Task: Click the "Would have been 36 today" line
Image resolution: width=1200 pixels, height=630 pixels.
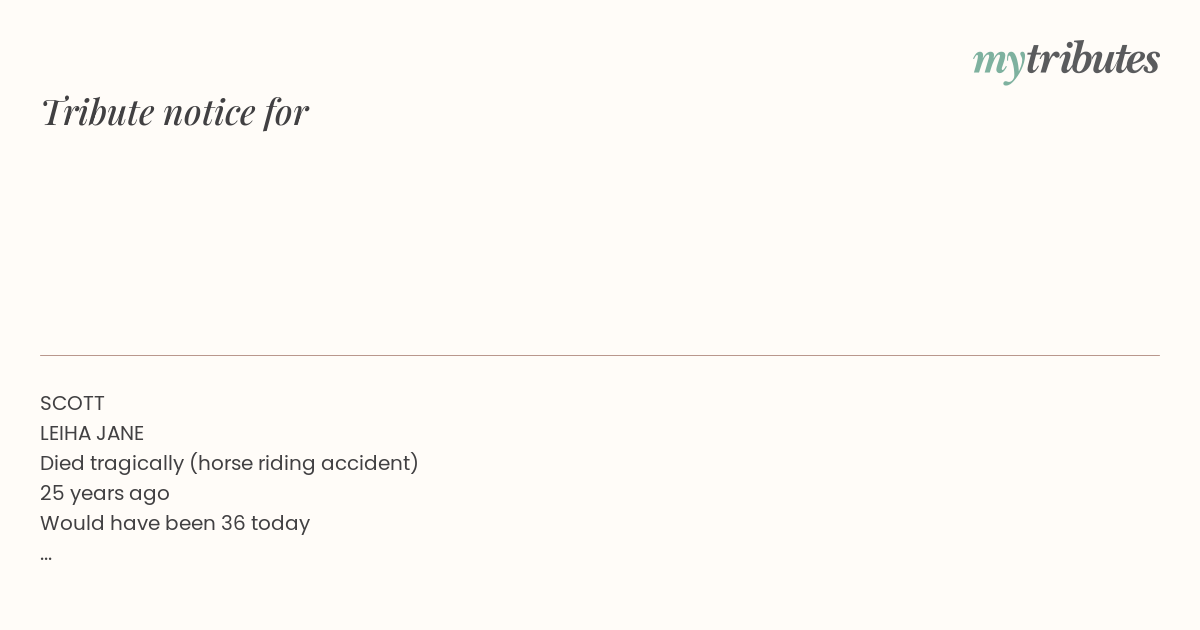Action: tap(175, 523)
